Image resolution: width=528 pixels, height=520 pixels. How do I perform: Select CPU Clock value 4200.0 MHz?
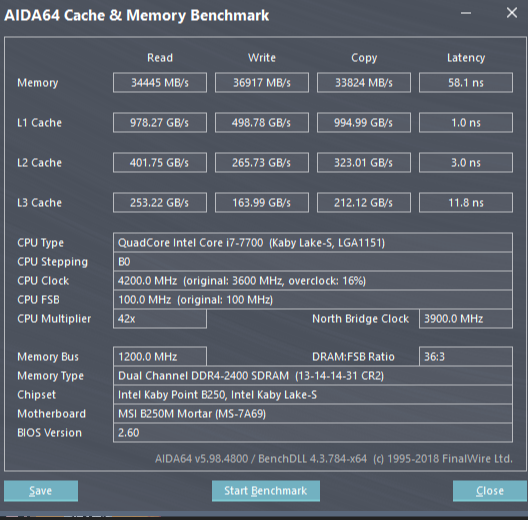(313, 281)
